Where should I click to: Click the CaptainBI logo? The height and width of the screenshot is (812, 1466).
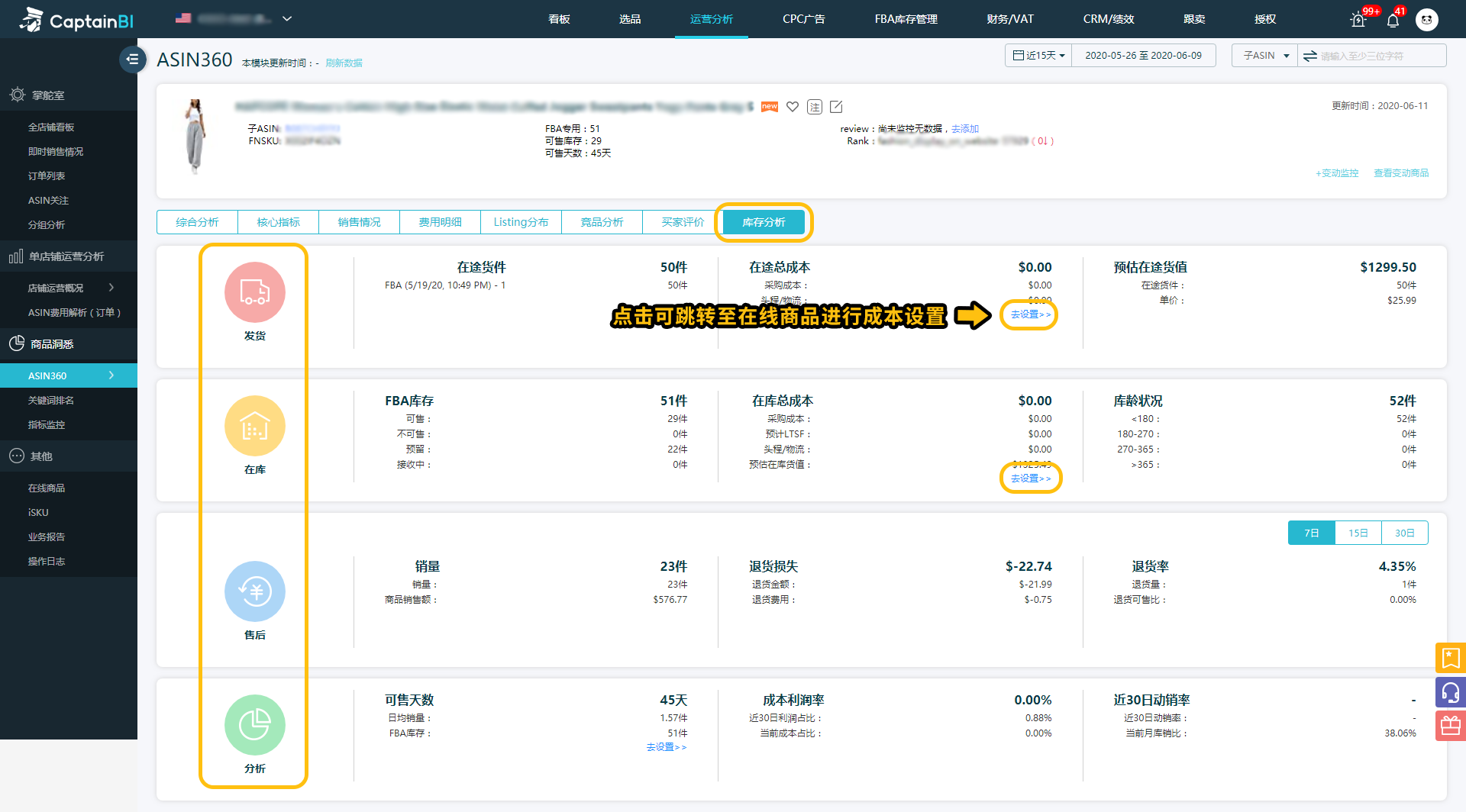tap(76, 19)
